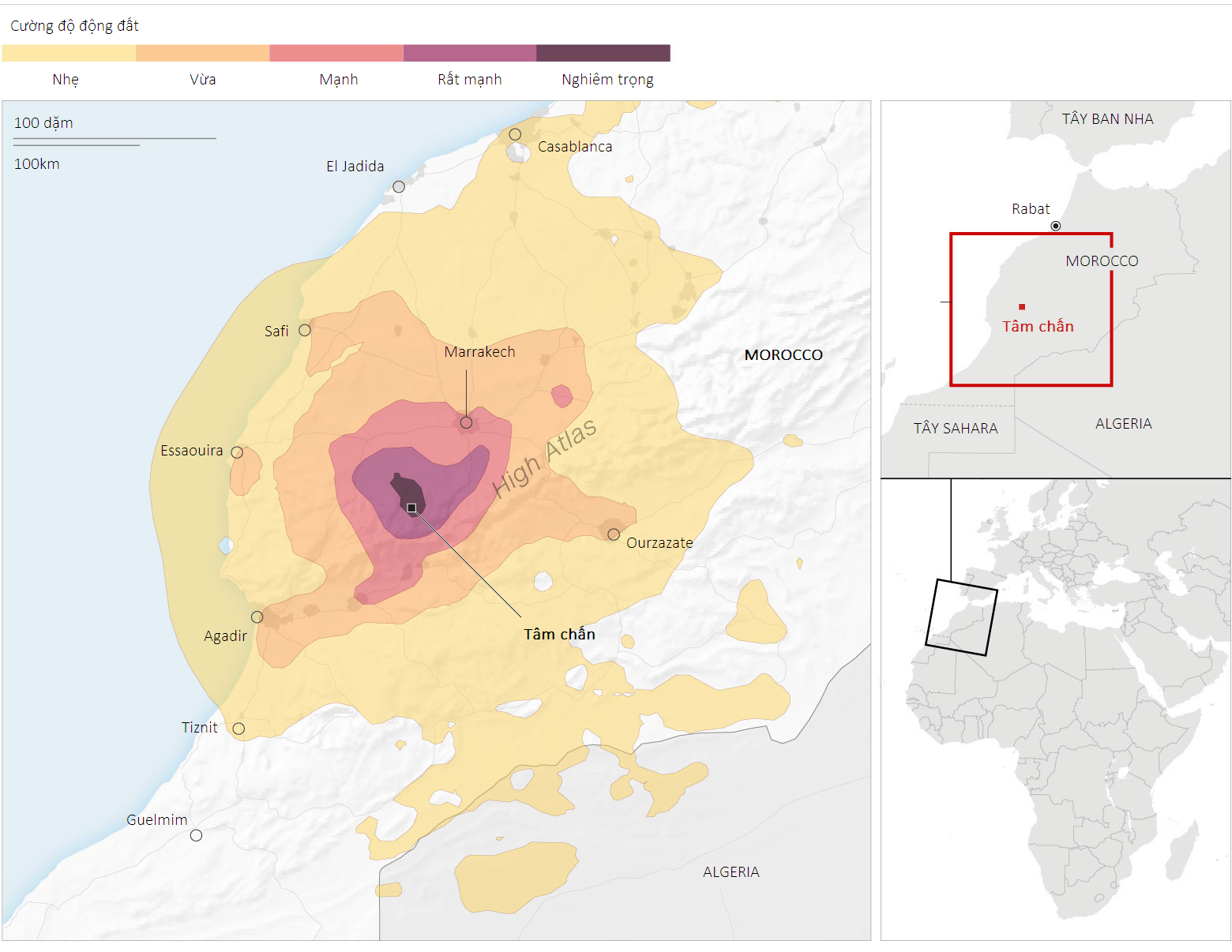Click the red epicenter dot on inset map
1232x952 pixels.
click(x=1022, y=306)
